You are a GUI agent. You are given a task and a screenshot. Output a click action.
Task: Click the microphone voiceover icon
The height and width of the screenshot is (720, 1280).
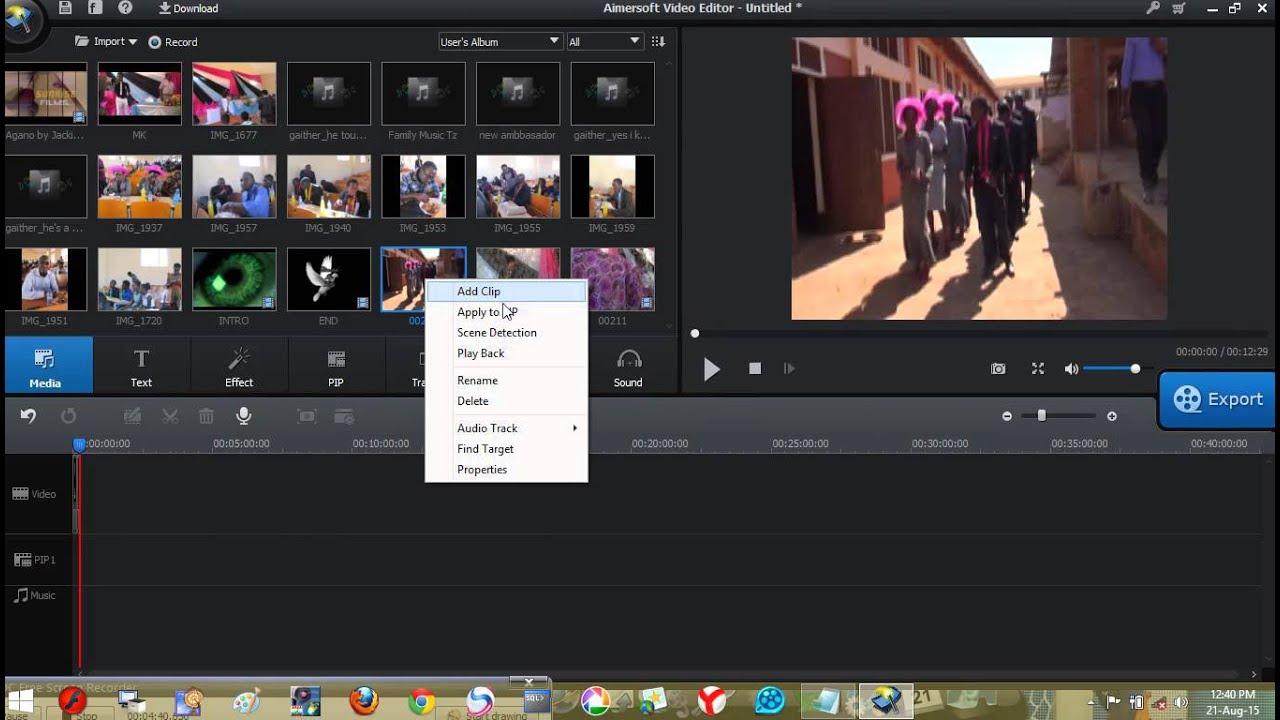coord(243,416)
